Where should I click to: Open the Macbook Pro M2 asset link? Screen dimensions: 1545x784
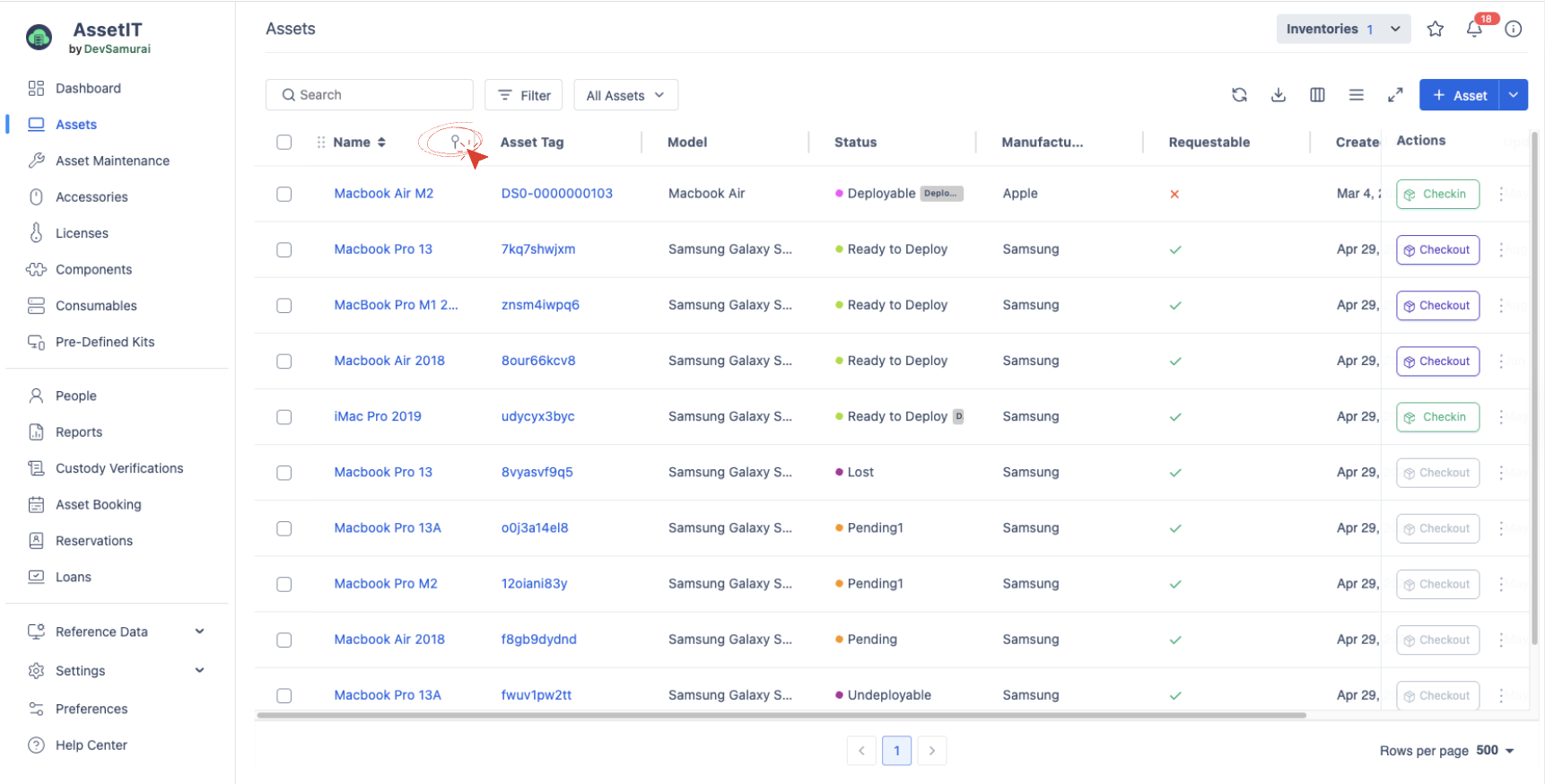[x=386, y=584]
